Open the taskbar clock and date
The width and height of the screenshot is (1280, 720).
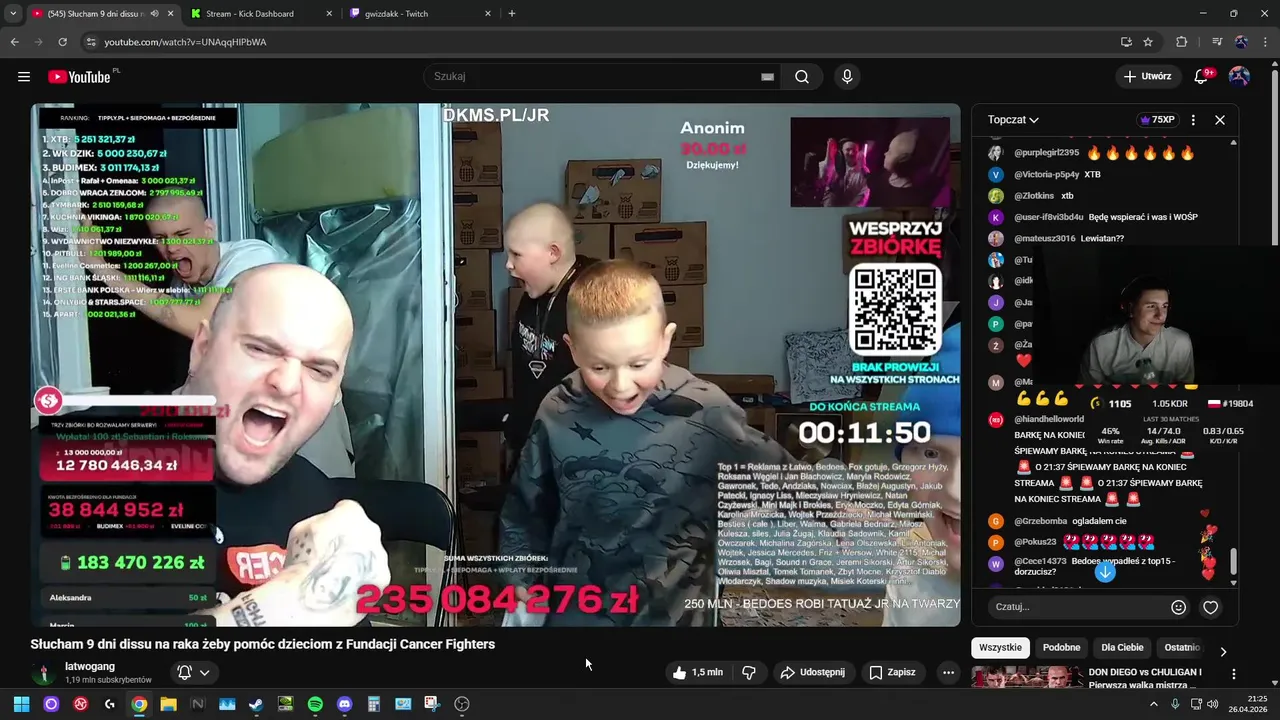[1246, 704]
